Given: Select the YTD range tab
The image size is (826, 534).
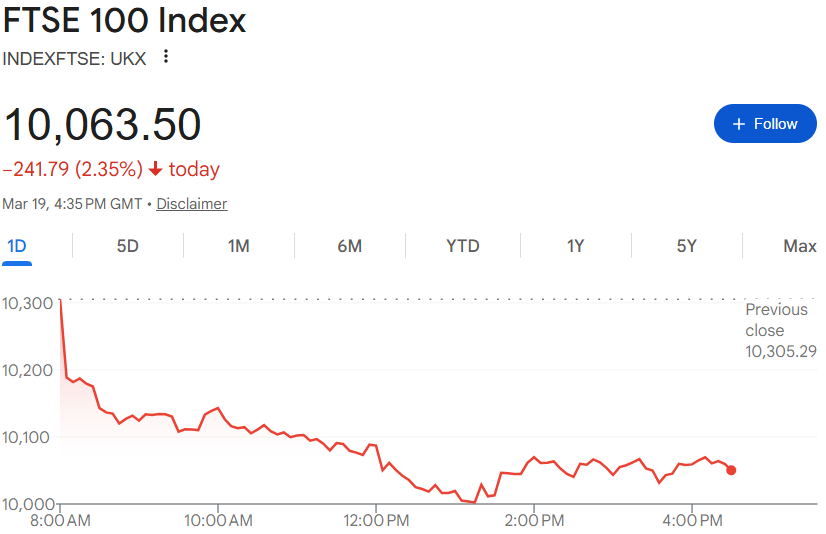Looking at the screenshot, I should click(463, 246).
